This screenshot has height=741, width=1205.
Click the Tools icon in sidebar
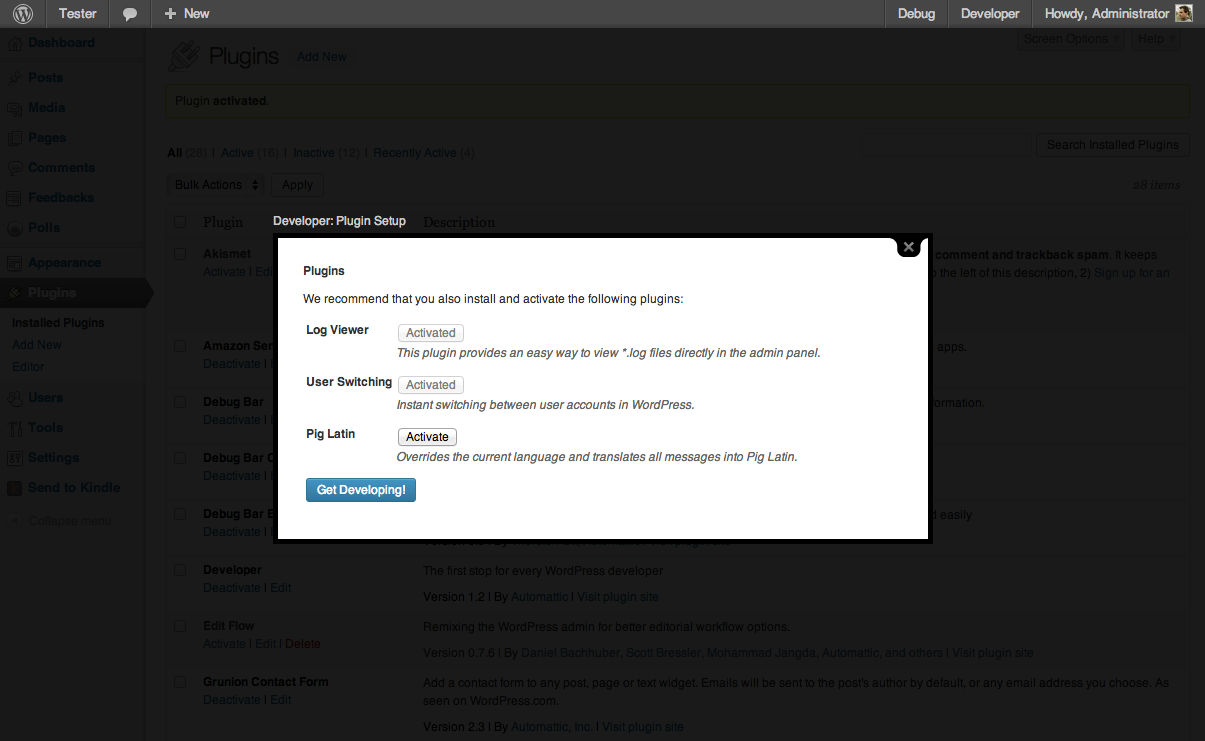[x=15, y=428]
